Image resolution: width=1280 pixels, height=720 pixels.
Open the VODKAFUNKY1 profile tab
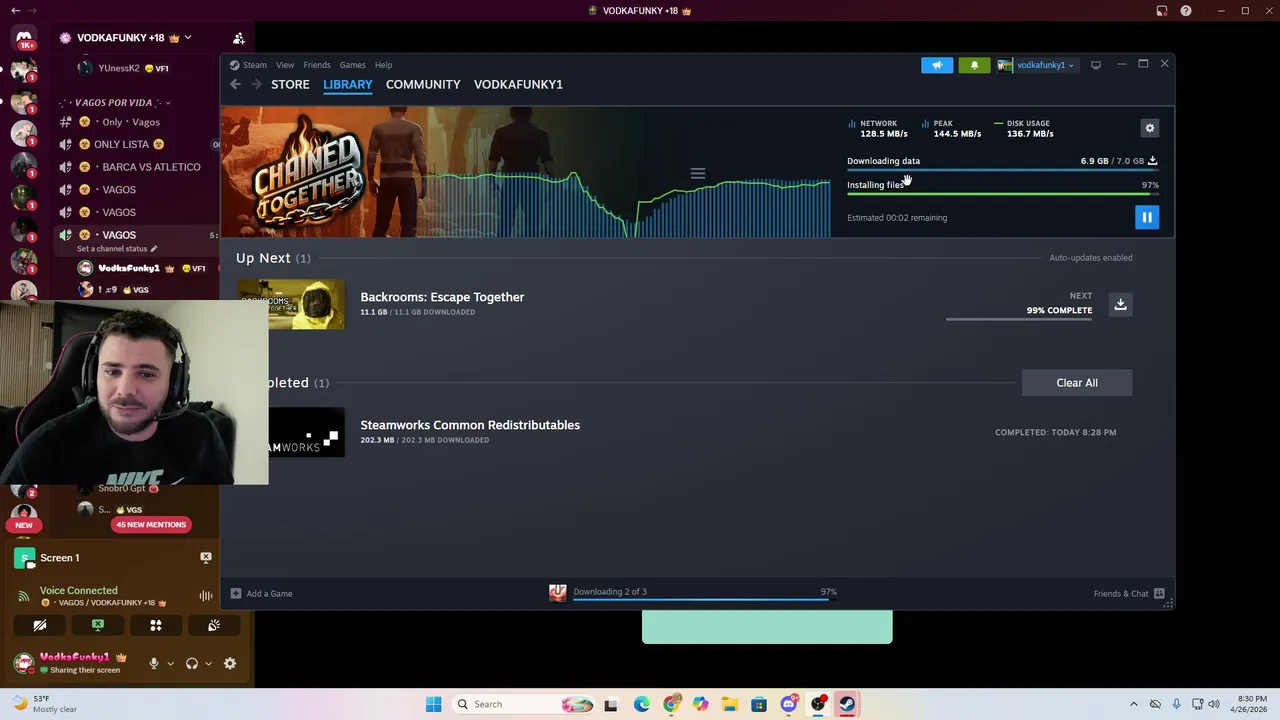tap(518, 84)
